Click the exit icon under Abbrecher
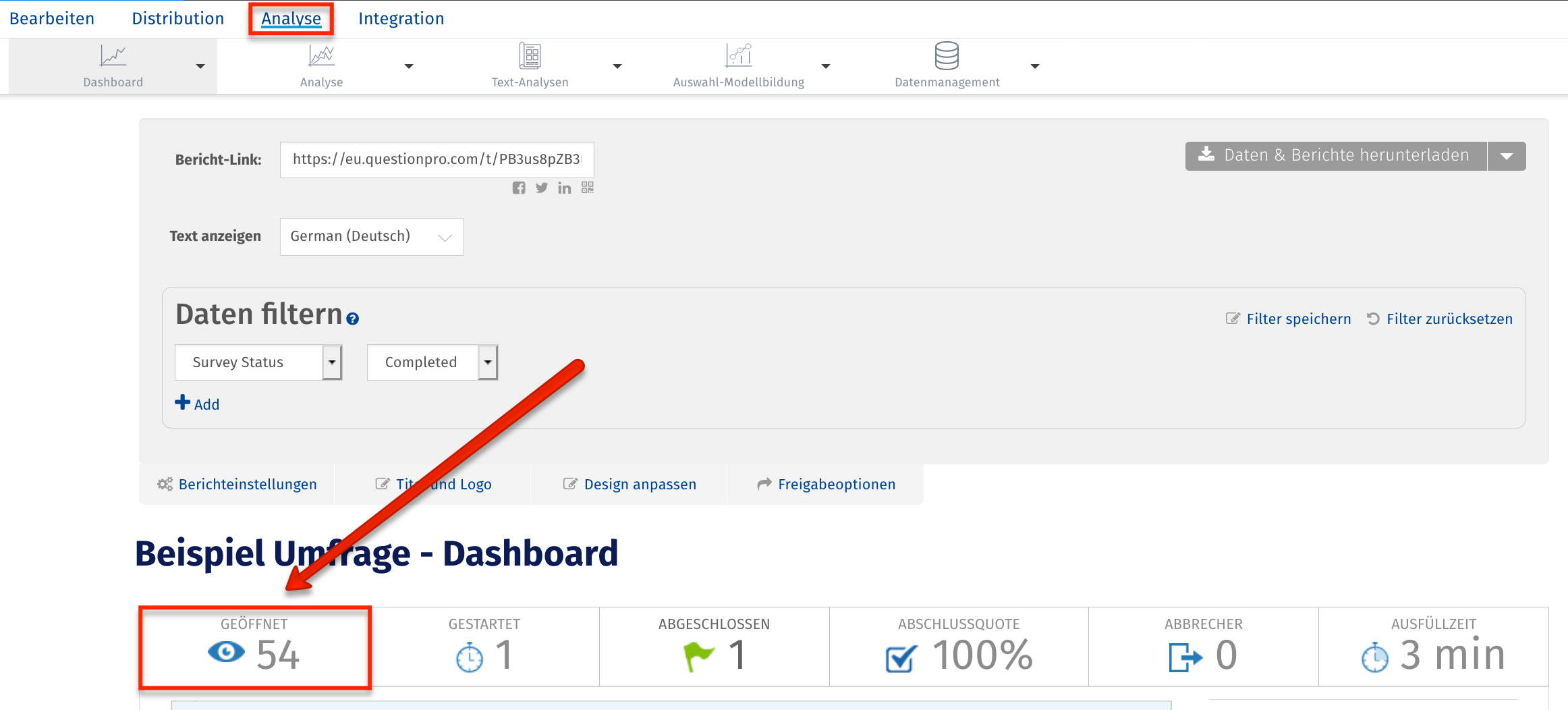The height and width of the screenshot is (710, 1568). [1185, 657]
